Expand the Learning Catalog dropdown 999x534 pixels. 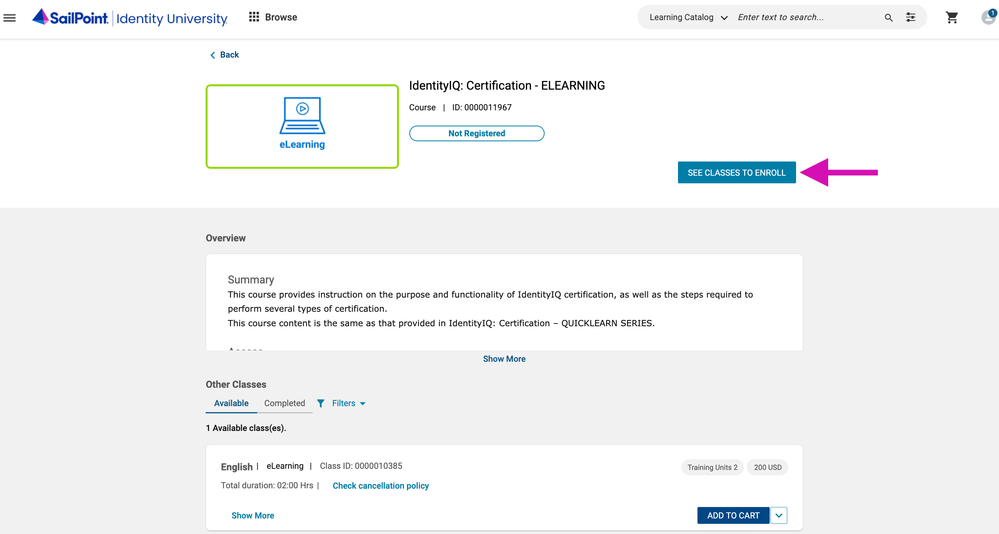point(688,18)
